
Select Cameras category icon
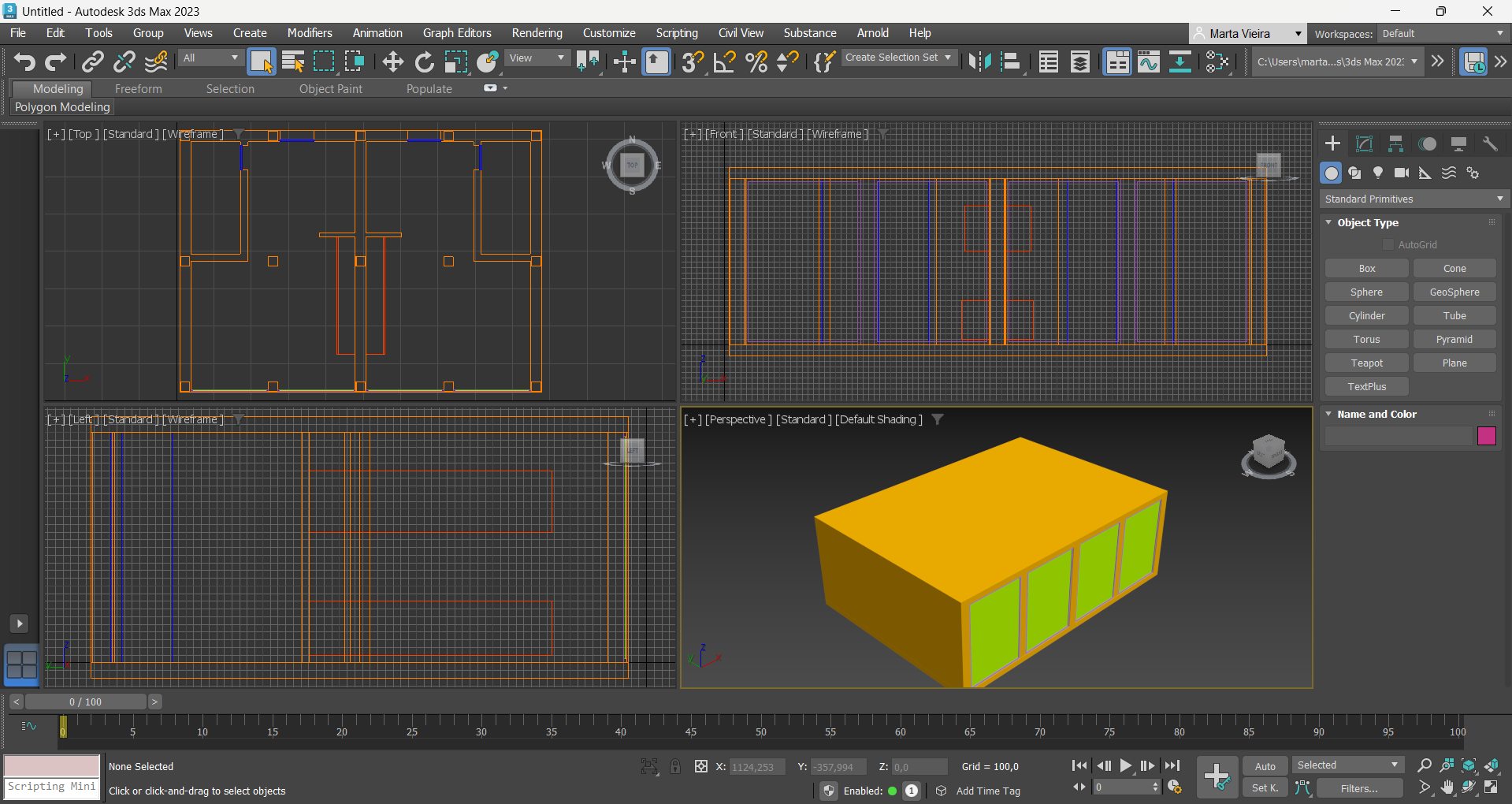coord(1401,173)
